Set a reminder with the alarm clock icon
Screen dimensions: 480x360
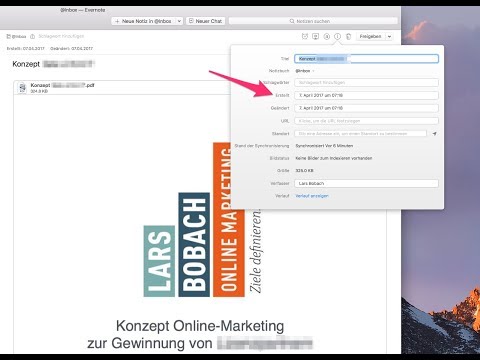(x=305, y=36)
